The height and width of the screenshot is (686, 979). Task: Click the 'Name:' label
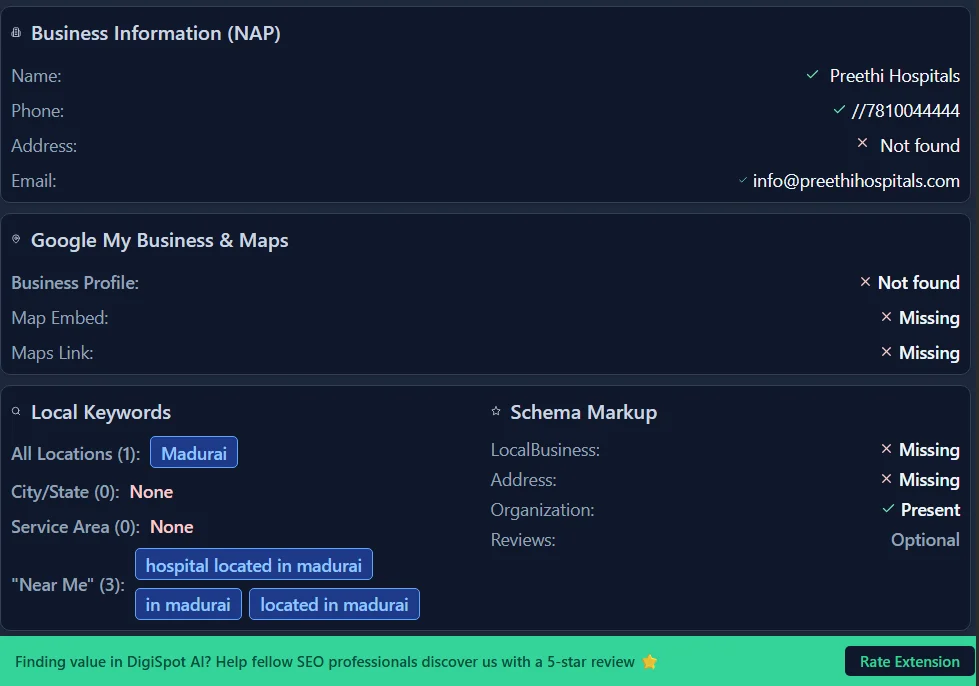pos(36,76)
